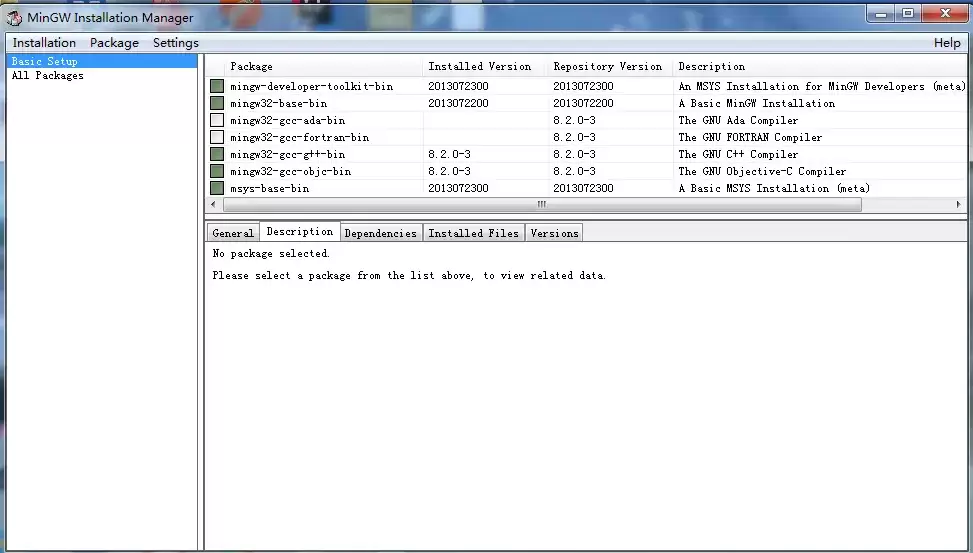Click 'A Basic MSYS Installation (meta)' description
The image size is (973, 553).
774,188
